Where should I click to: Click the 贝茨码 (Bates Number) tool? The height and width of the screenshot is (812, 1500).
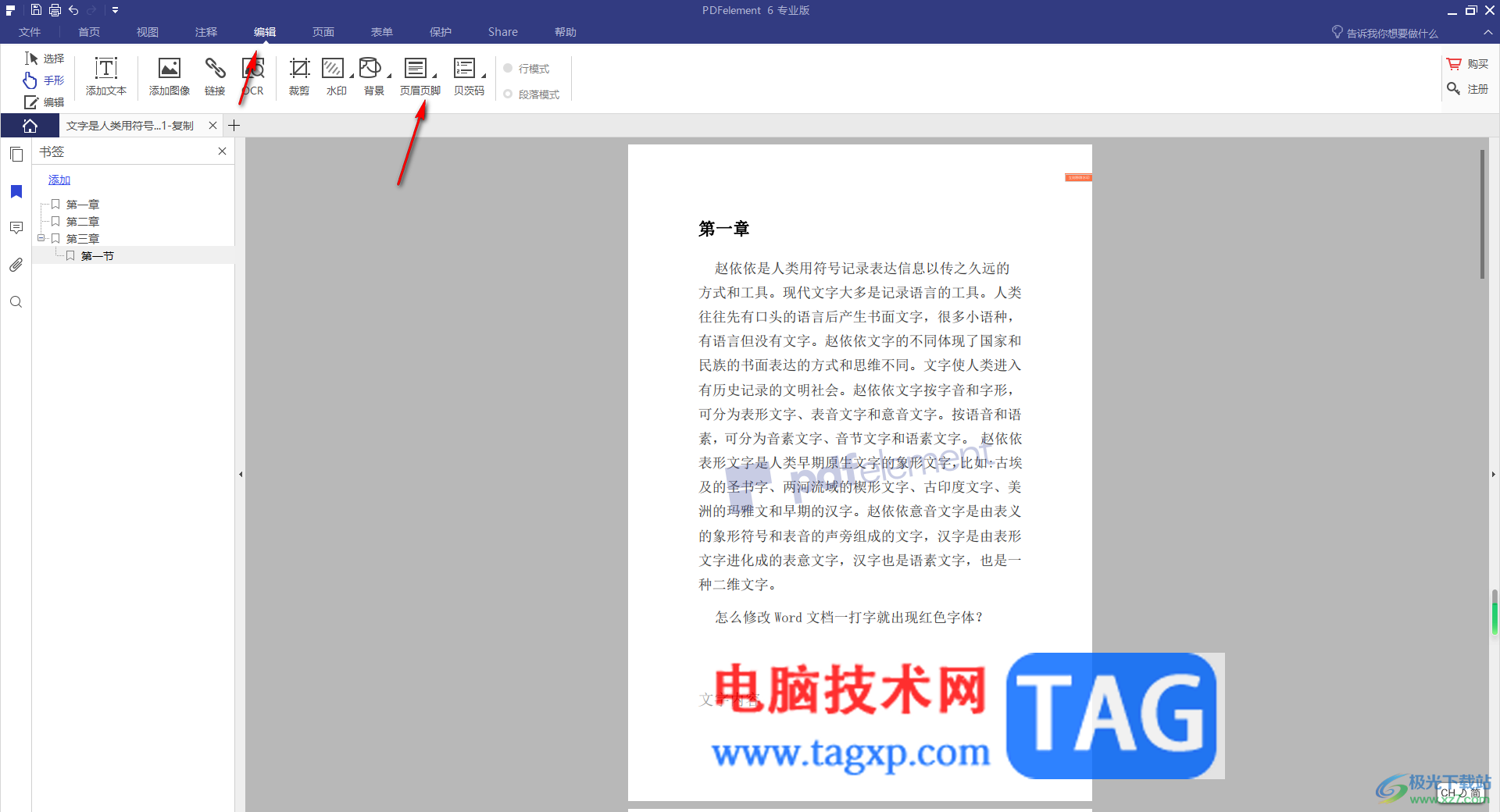pyautogui.click(x=467, y=77)
